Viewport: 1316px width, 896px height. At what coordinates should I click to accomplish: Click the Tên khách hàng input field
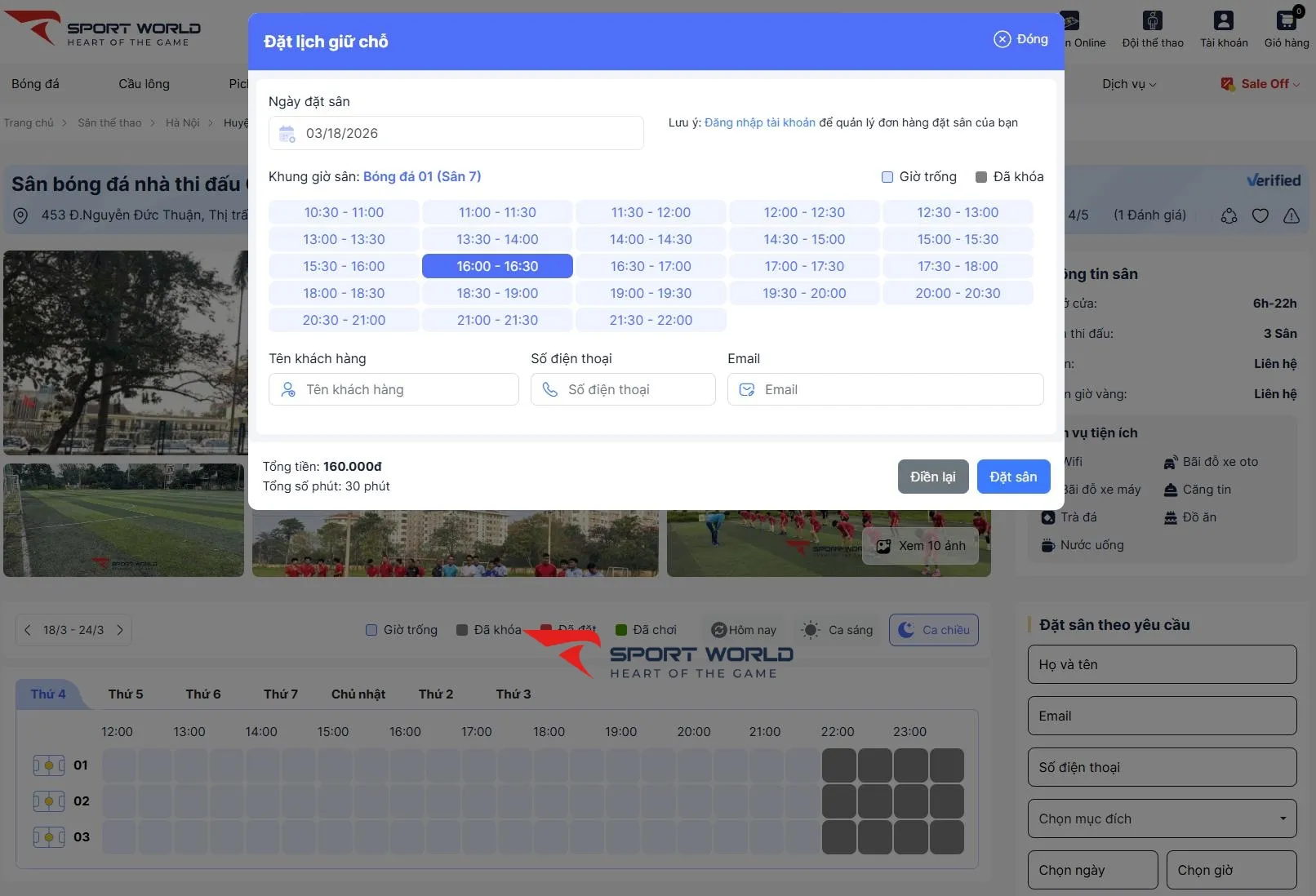[x=393, y=390]
